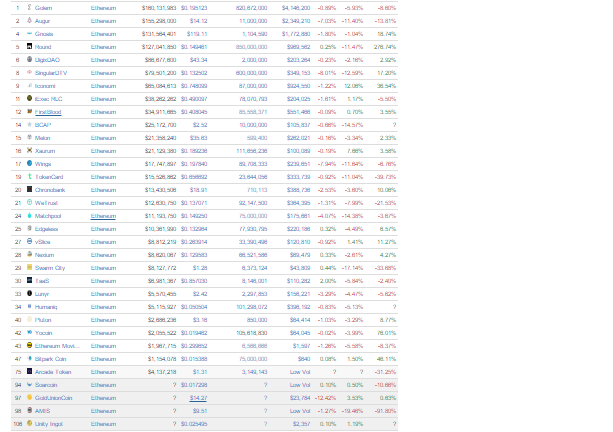Click the Iconomi token logo icon
This screenshot has height=432, width=613.
[29, 85]
